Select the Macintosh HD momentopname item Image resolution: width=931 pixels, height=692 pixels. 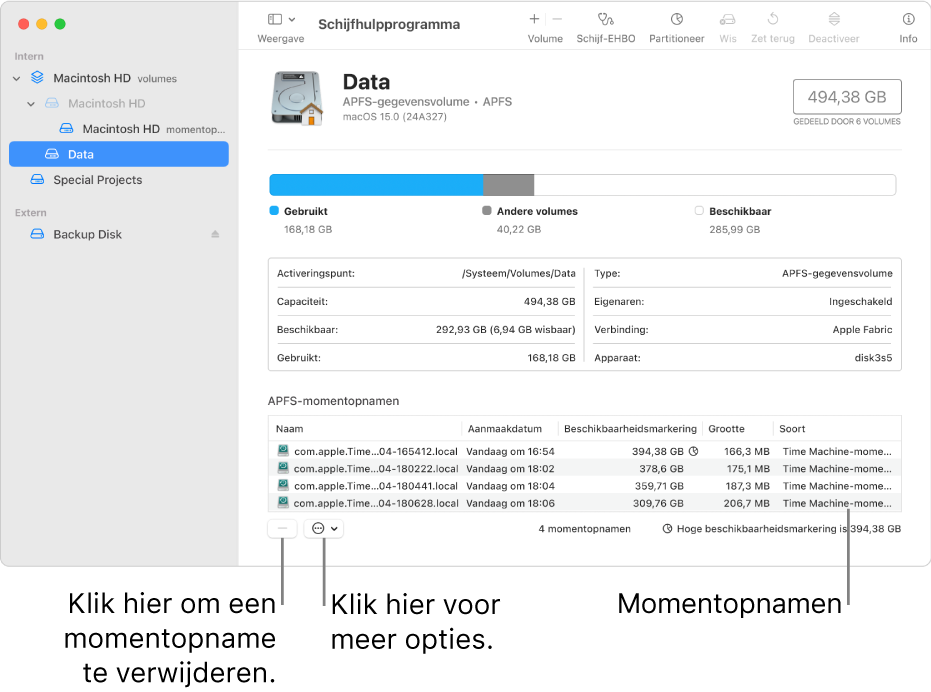pyautogui.click(x=120, y=129)
